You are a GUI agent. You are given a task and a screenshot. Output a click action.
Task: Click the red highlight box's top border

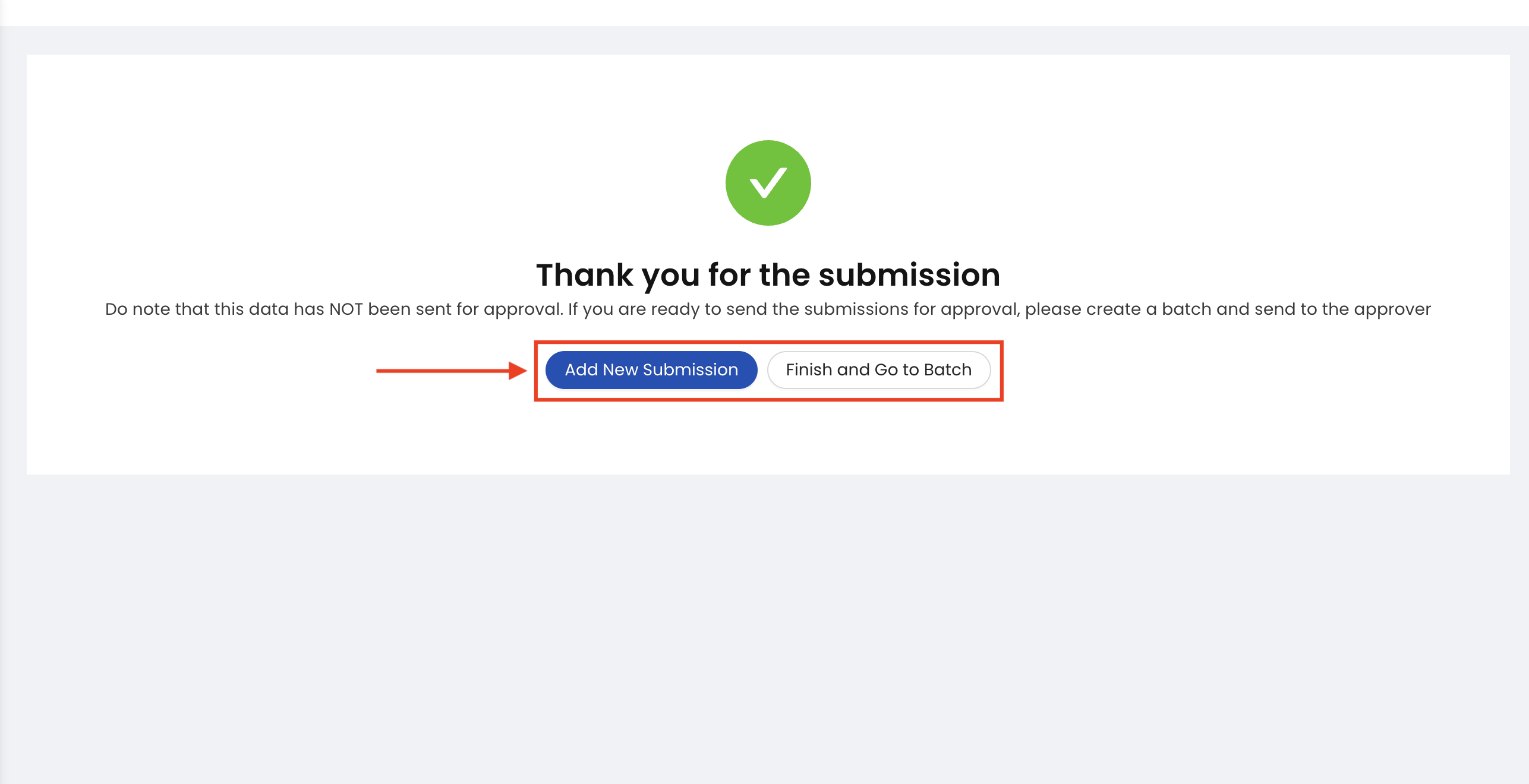768,342
